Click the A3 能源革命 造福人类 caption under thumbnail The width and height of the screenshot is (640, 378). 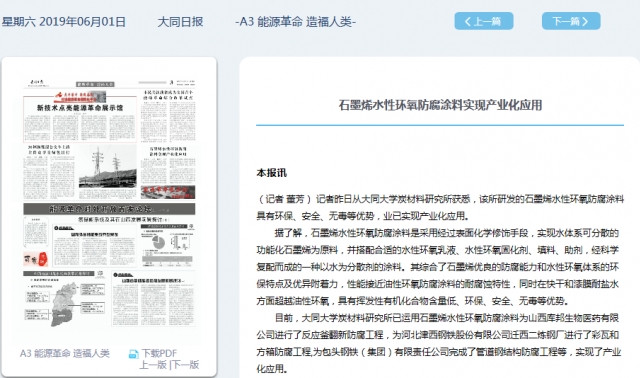point(65,353)
